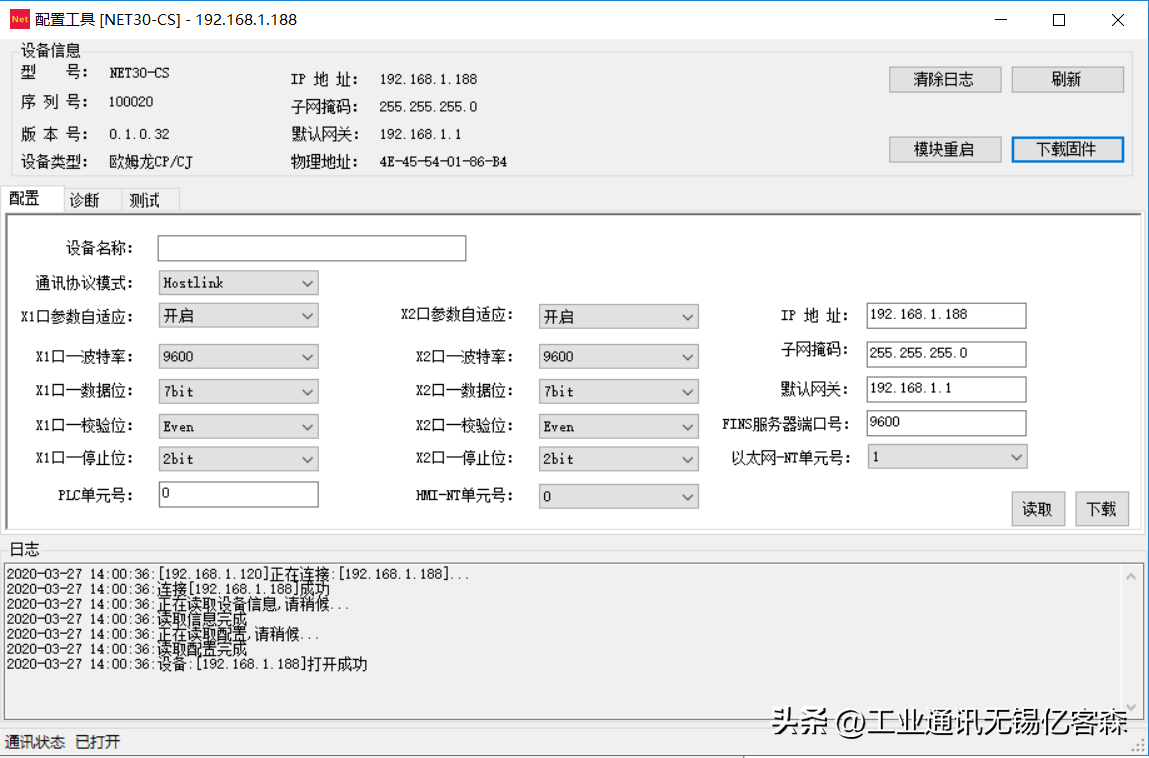This screenshot has width=1149, height=758.
Task: Expand the X1口一校验位 Even dropdown
Action: [238, 427]
